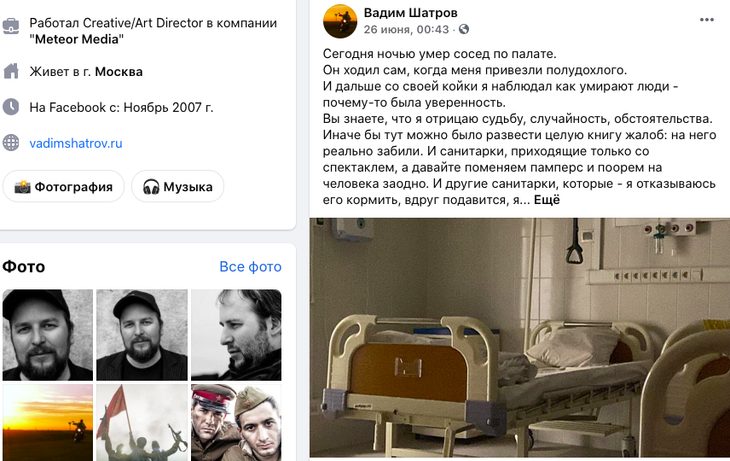Open the red flag soldiers photo thumbnail

(x=142, y=422)
